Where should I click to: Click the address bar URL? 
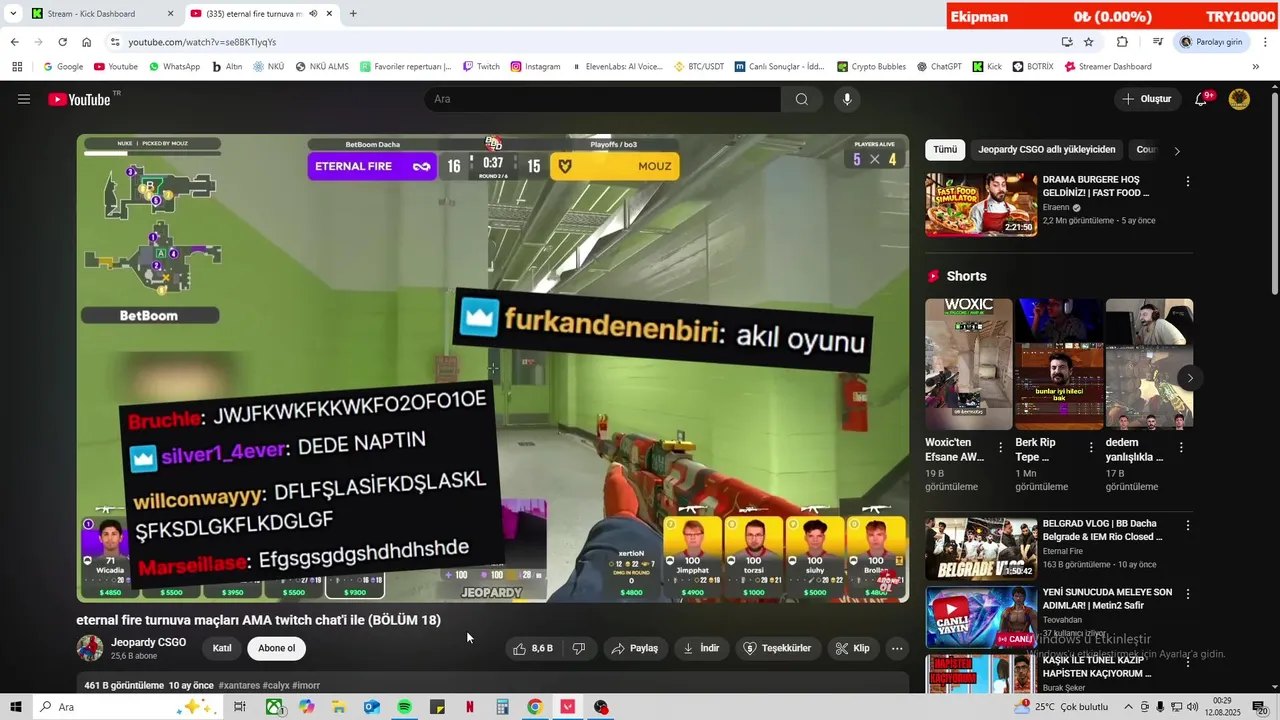coord(202,42)
